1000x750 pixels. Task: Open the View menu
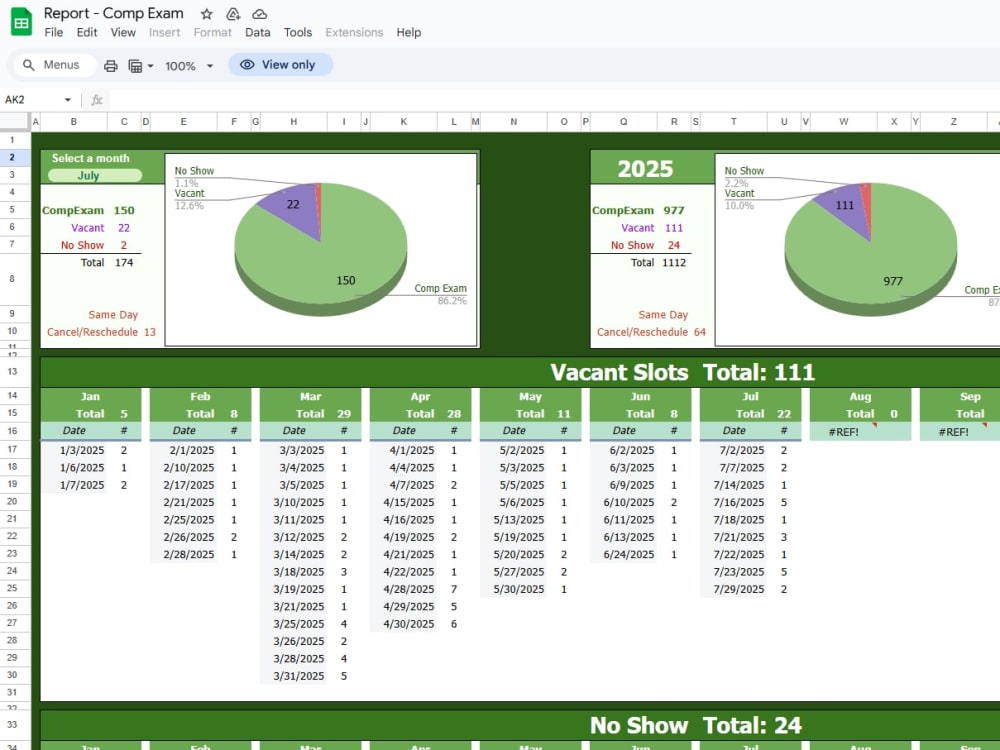(123, 33)
